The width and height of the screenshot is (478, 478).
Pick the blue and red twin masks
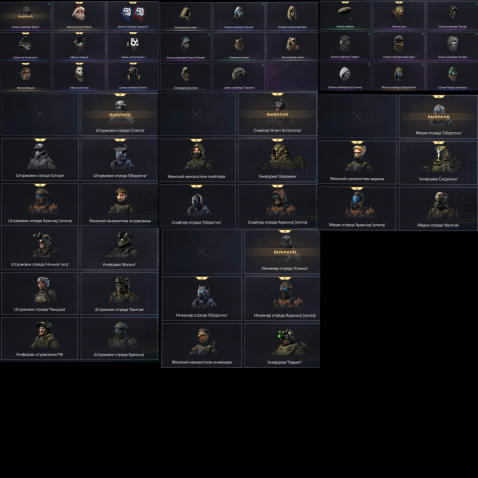tap(133, 16)
